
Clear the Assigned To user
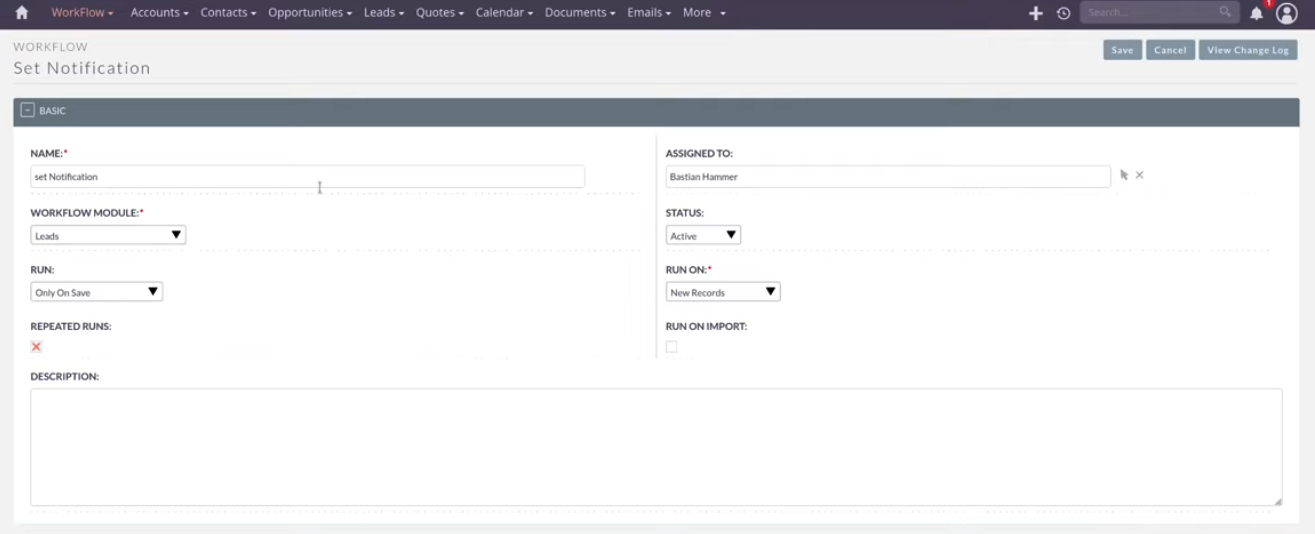pyautogui.click(x=1139, y=175)
